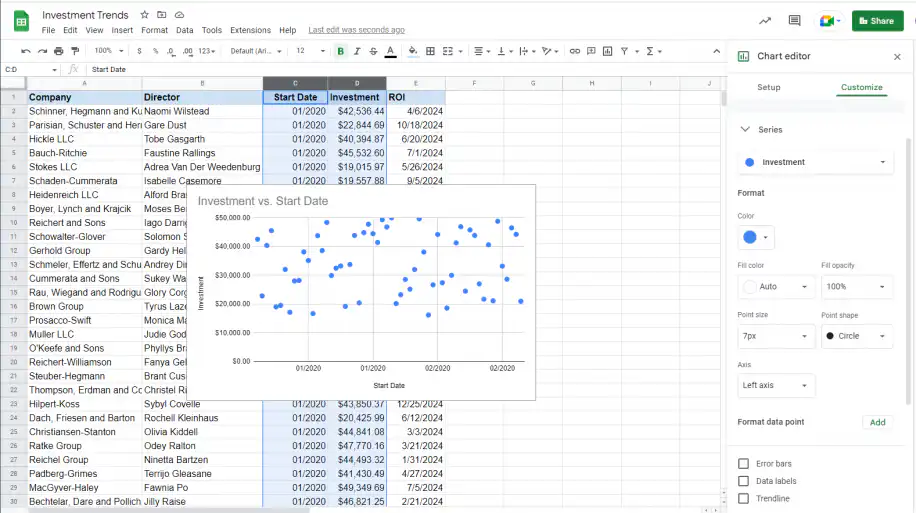
Task: Create a filter
Action: [624, 51]
